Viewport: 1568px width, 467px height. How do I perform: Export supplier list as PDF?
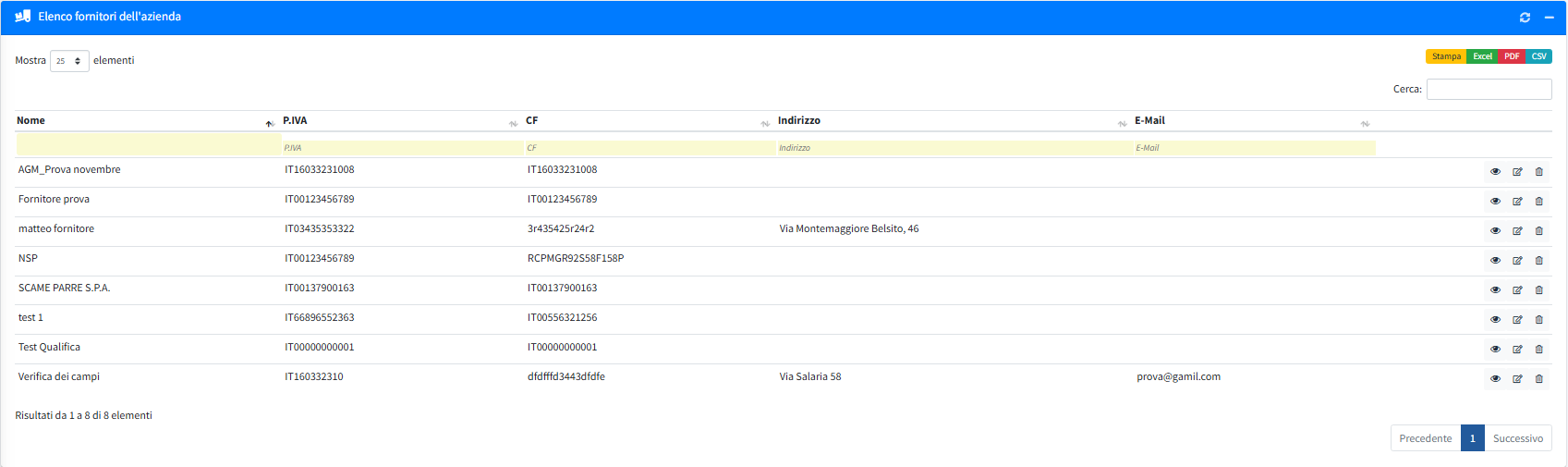(1512, 56)
